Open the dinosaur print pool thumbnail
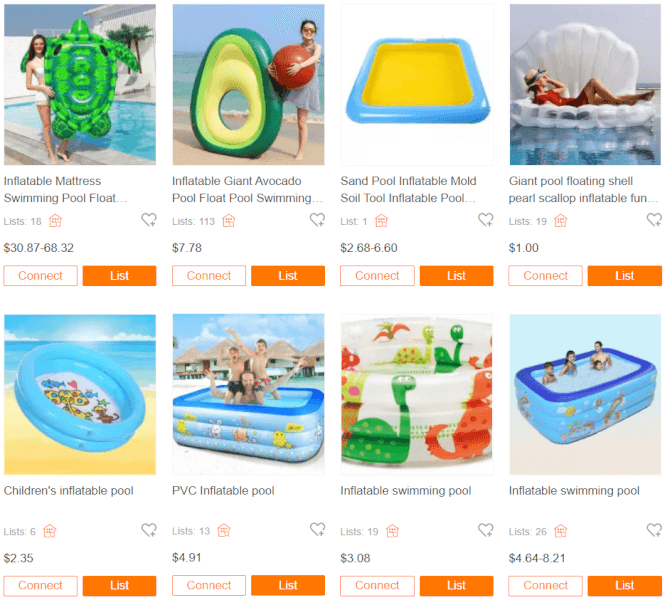665x600 pixels. pyautogui.click(x=417, y=394)
